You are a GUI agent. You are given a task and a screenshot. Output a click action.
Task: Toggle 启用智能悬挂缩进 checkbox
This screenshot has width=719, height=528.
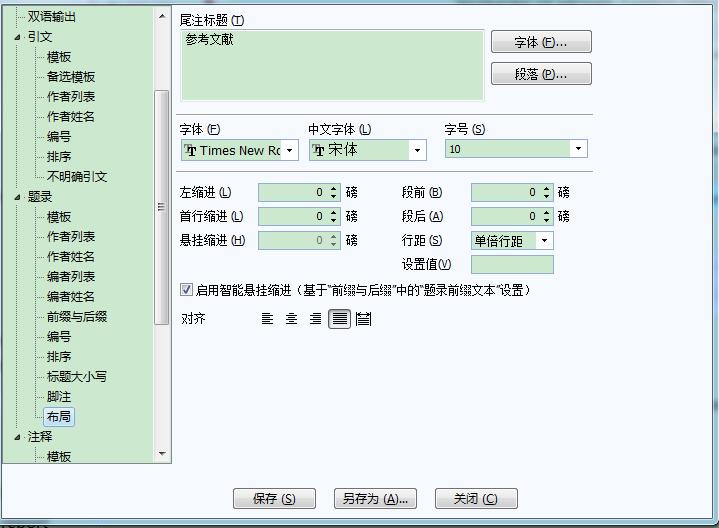(186, 289)
